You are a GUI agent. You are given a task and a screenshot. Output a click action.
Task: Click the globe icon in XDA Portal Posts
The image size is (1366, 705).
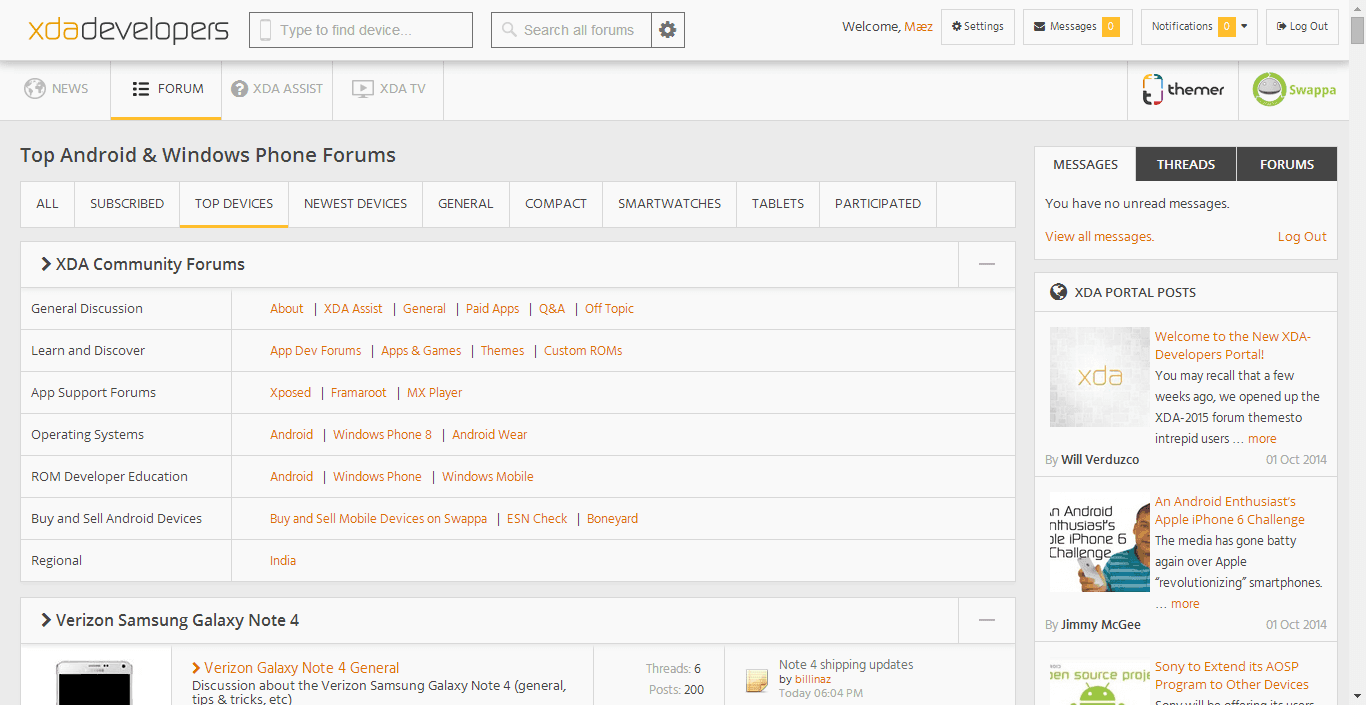[x=1058, y=292]
